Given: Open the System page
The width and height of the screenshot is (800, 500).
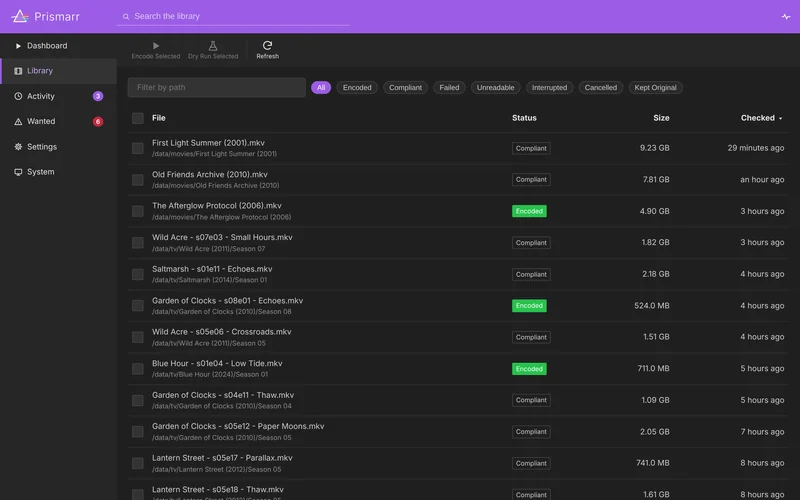Looking at the screenshot, I should click(59, 172).
